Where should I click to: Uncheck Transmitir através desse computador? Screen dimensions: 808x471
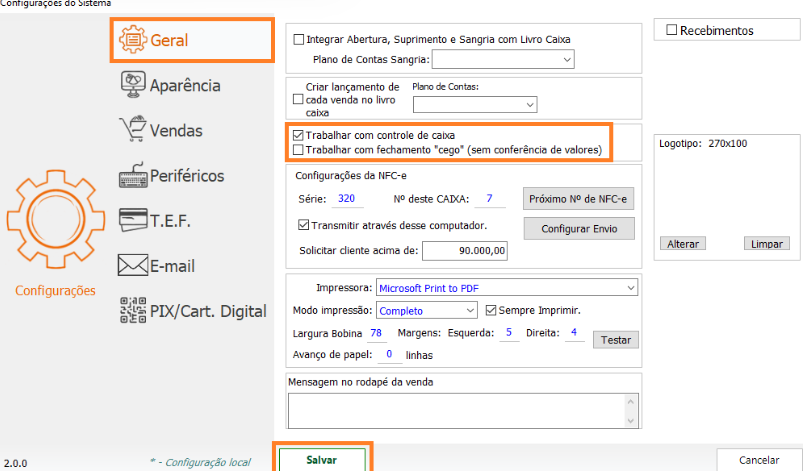[304, 225]
